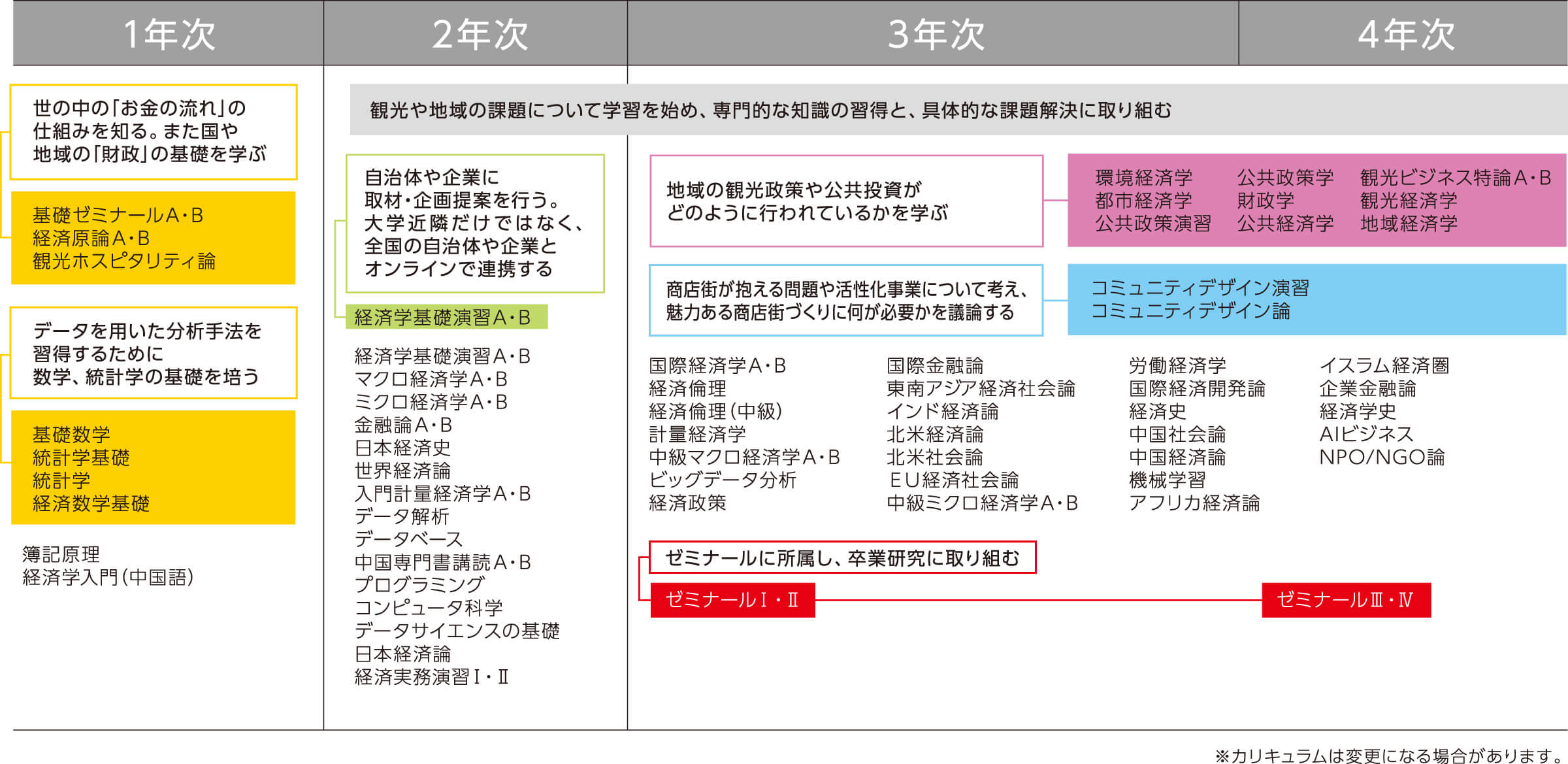Click 経済政策 course
Image resolution: width=1568 pixels, height=764 pixels.
coord(687,503)
